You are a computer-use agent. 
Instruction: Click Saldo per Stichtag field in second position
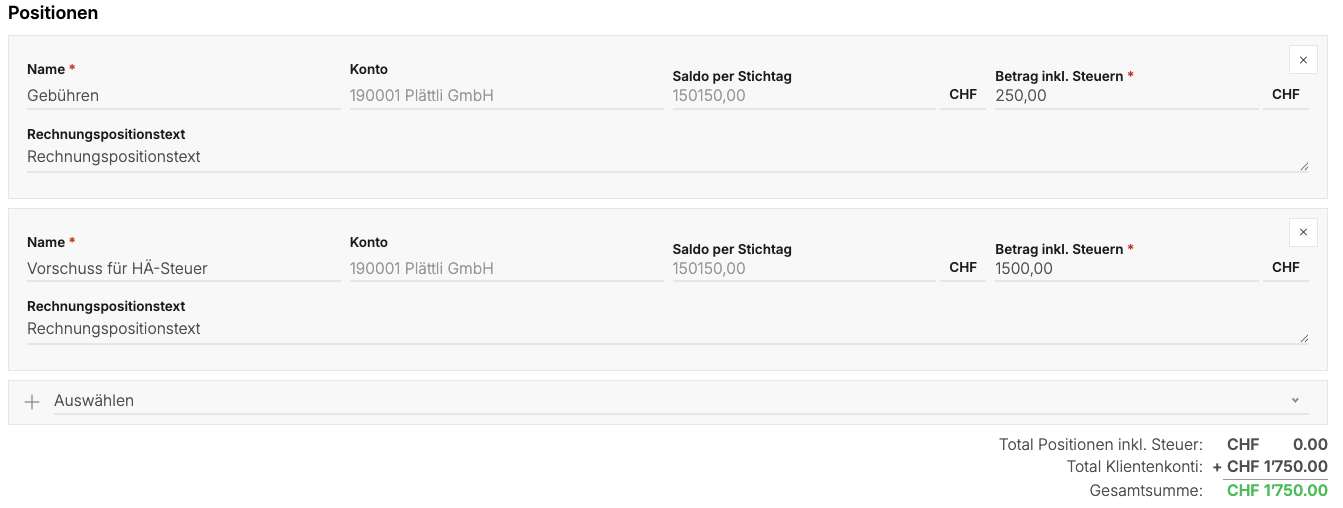tap(804, 268)
